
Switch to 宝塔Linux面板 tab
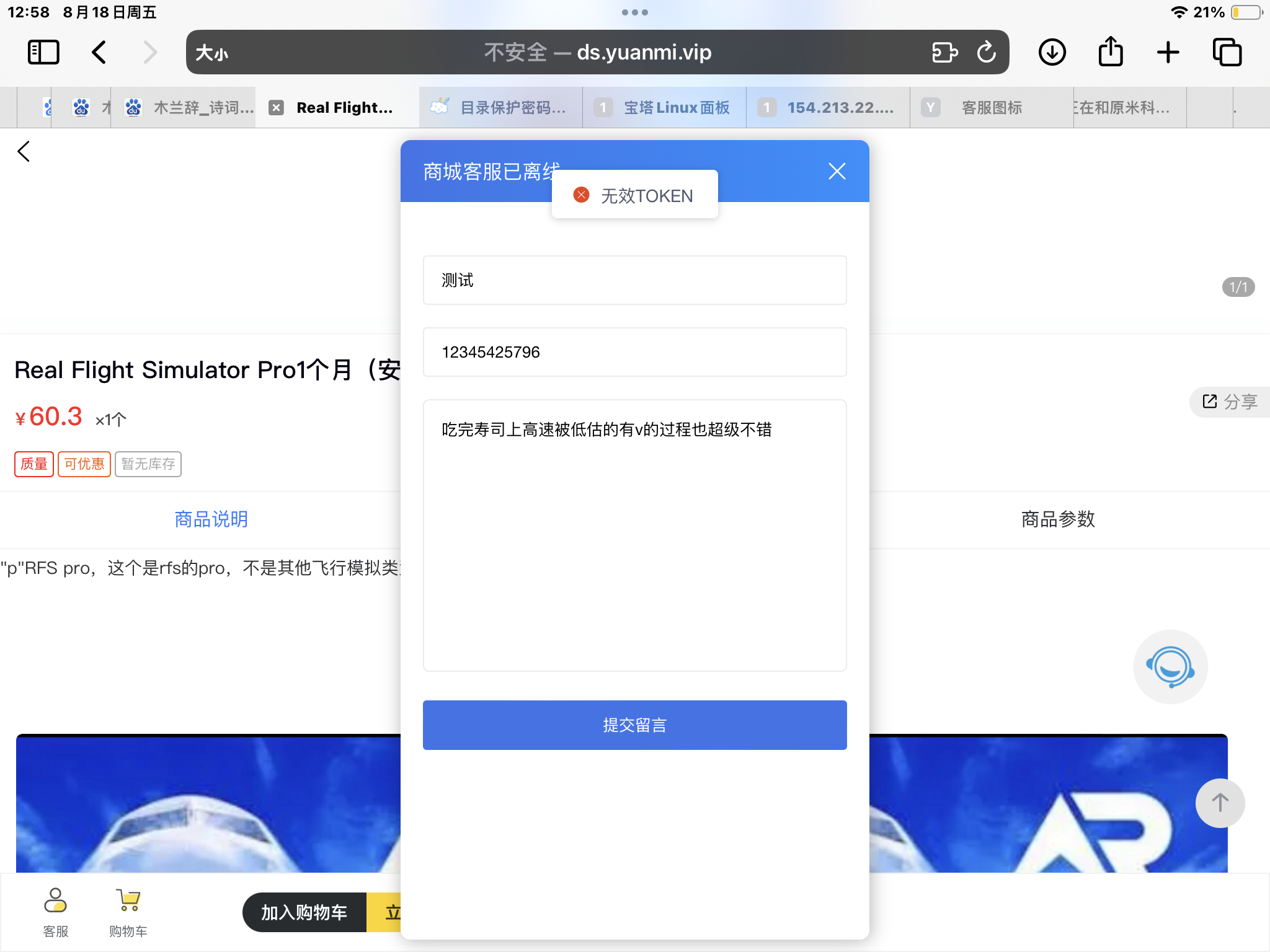[x=664, y=108]
